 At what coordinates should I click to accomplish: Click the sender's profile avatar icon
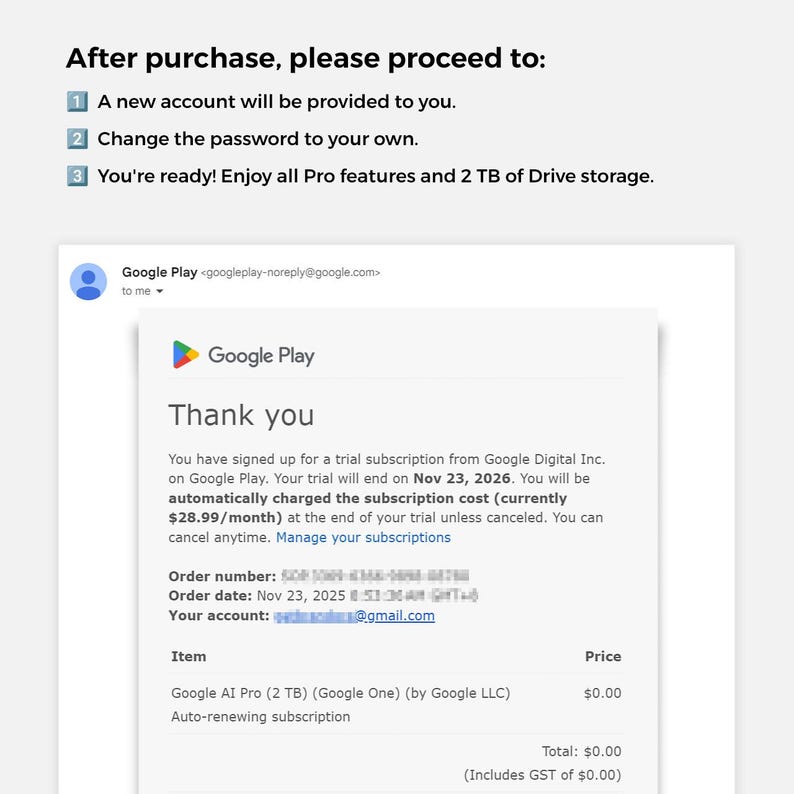pos(88,281)
